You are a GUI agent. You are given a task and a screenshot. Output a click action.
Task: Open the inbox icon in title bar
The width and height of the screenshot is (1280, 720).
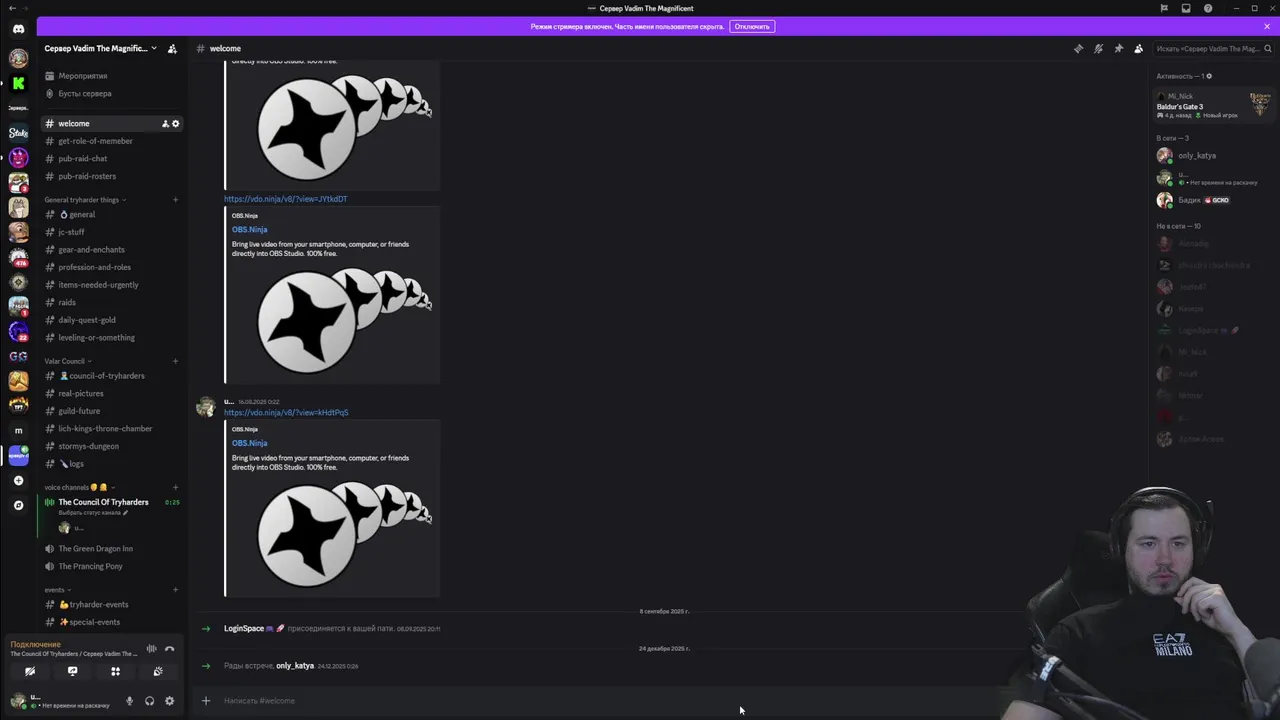1186,8
